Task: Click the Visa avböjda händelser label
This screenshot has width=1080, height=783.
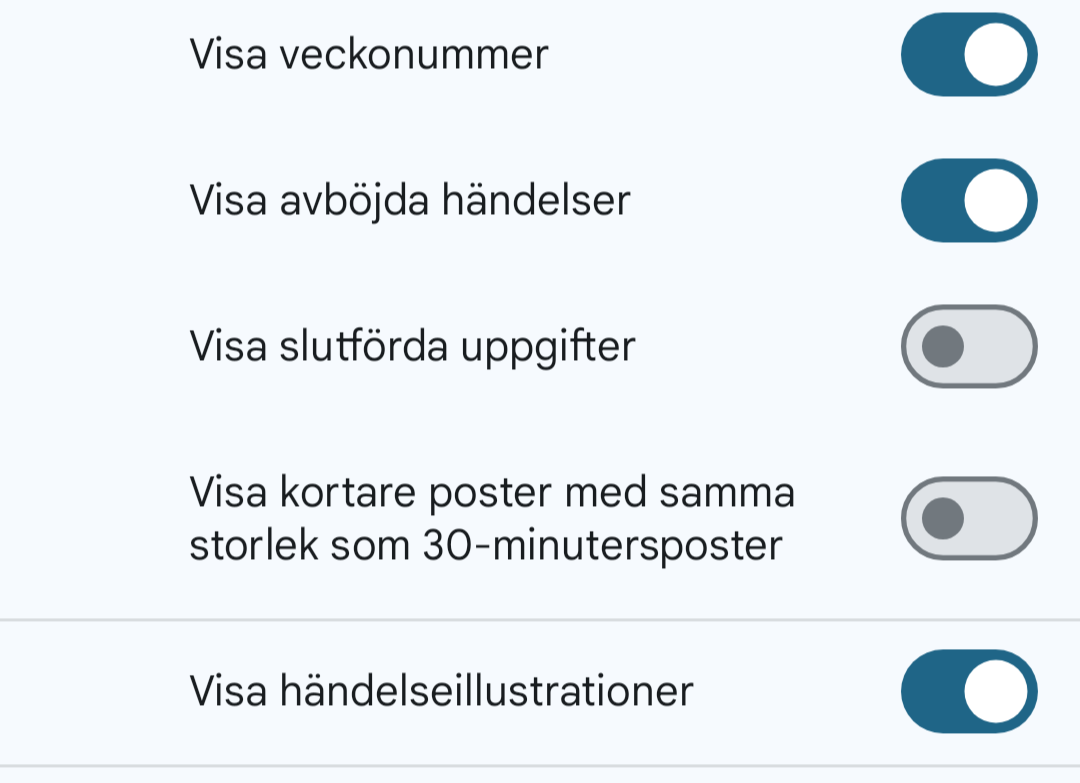Action: pyautogui.click(x=410, y=200)
